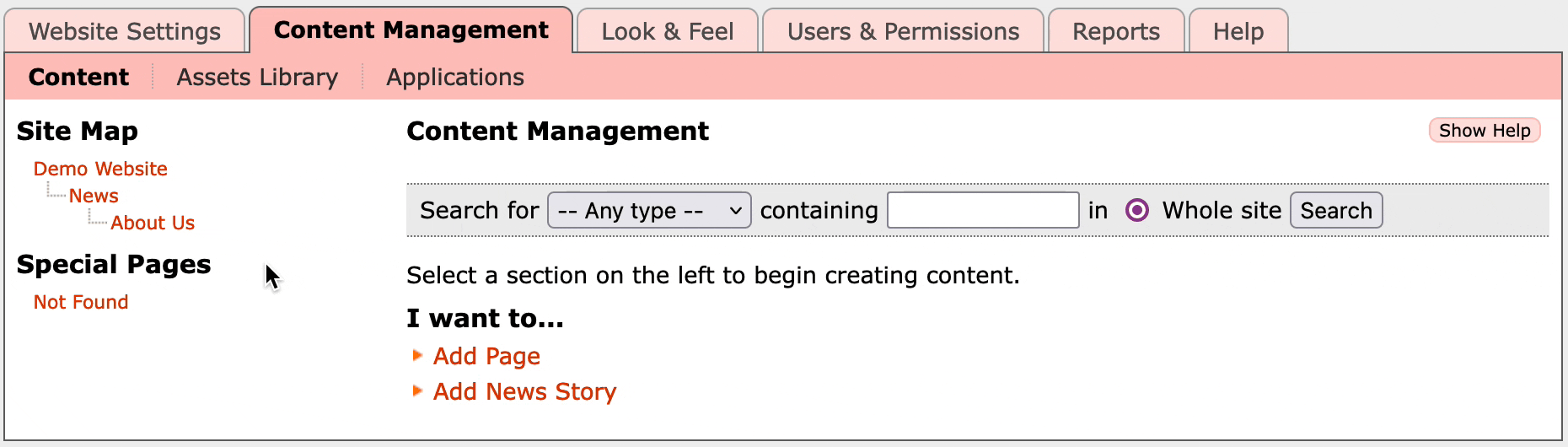The height and width of the screenshot is (447, 1568).
Task: Select Demo Website in the site map
Action: [x=100, y=169]
